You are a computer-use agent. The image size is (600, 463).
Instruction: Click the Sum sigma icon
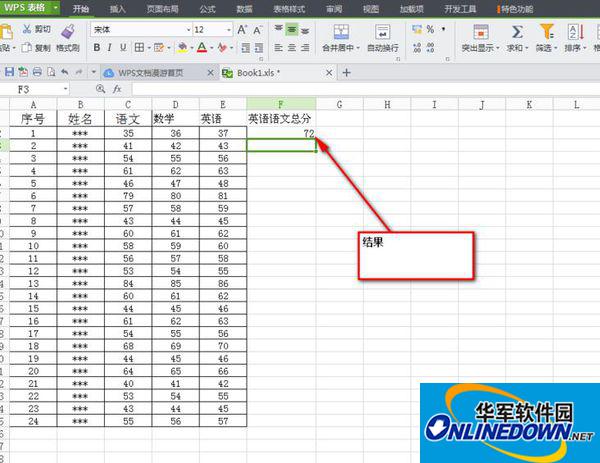point(517,32)
